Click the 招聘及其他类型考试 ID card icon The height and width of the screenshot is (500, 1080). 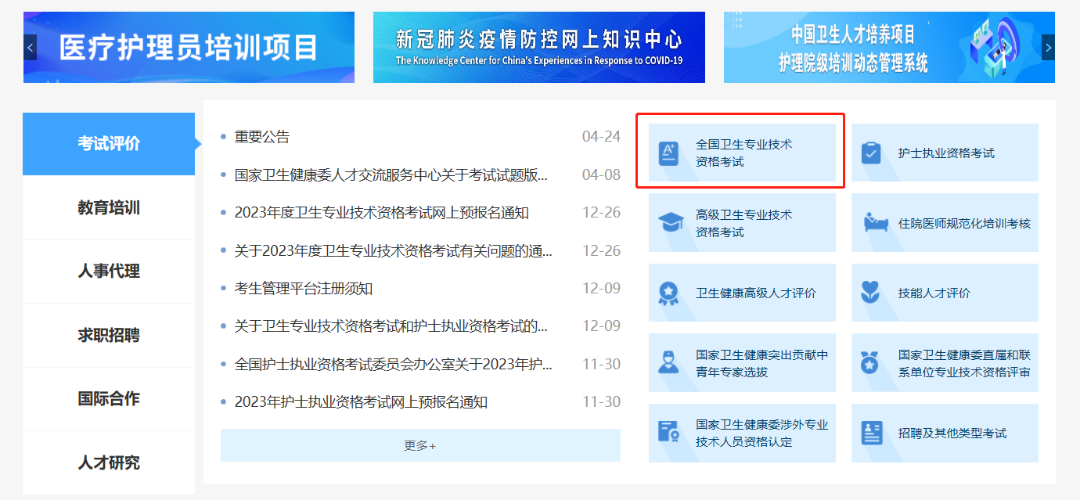pos(871,433)
